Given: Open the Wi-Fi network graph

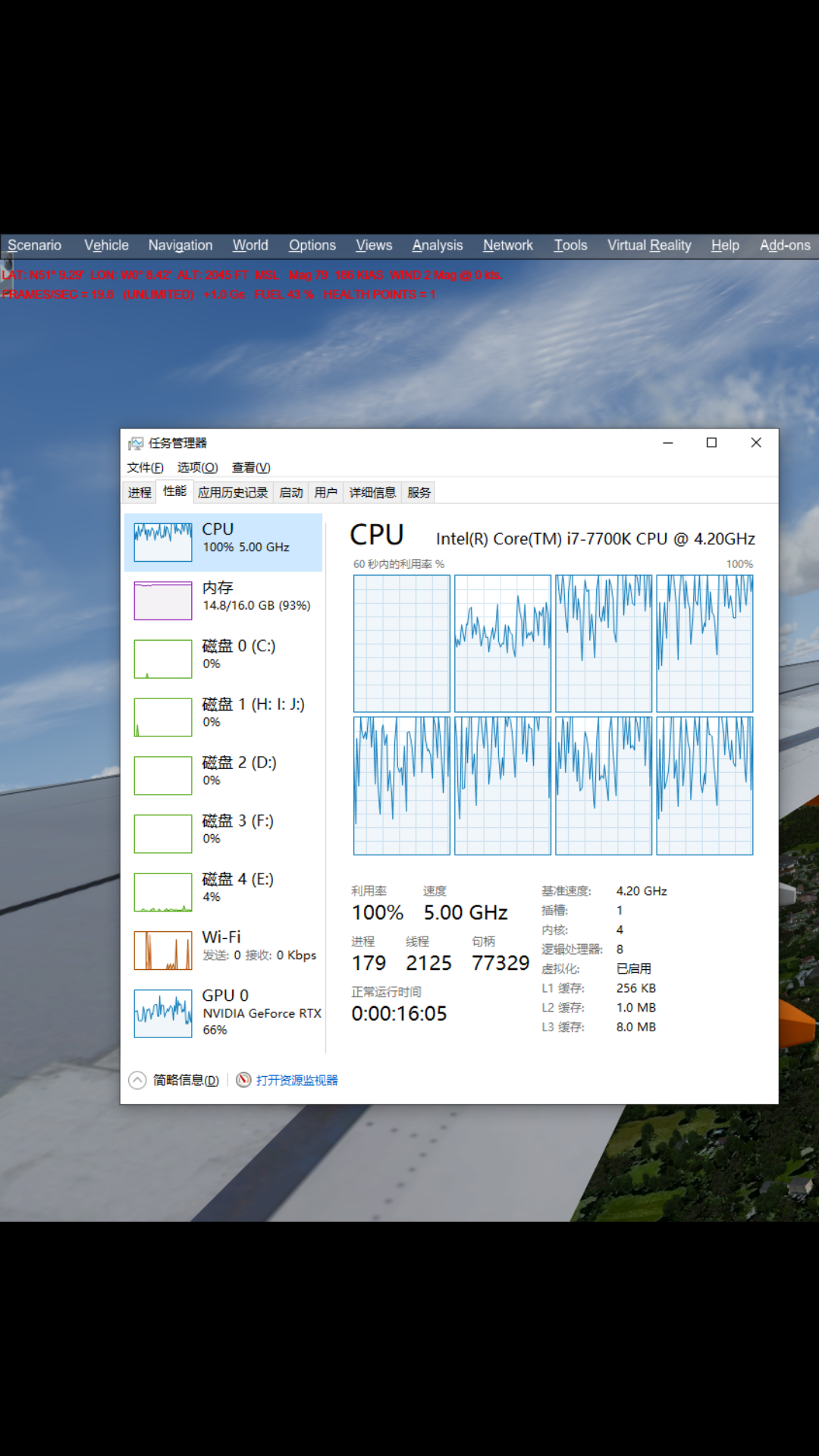Looking at the screenshot, I should (x=163, y=950).
